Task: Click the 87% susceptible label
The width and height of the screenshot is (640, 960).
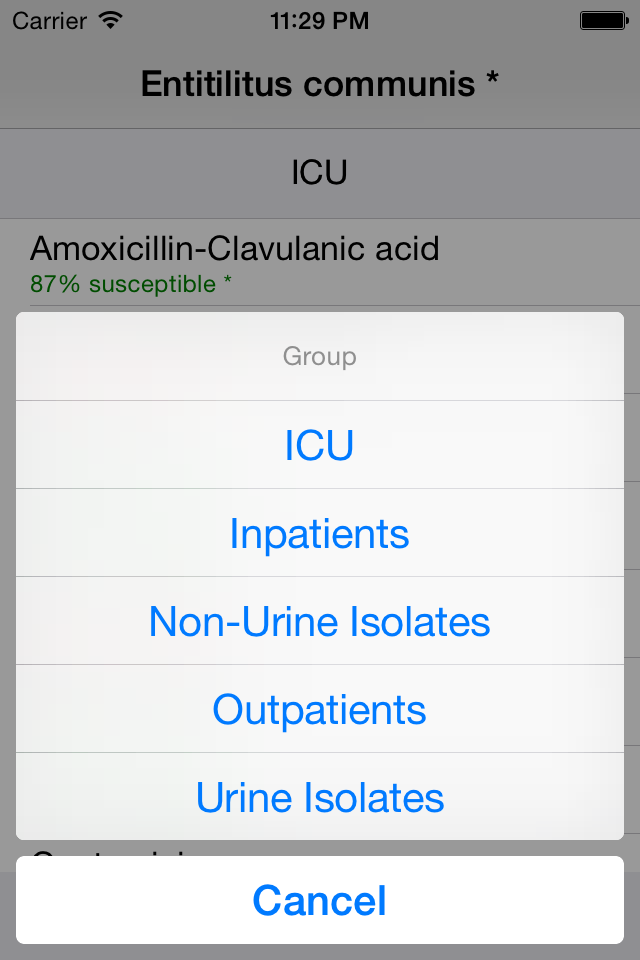Action: [123, 284]
